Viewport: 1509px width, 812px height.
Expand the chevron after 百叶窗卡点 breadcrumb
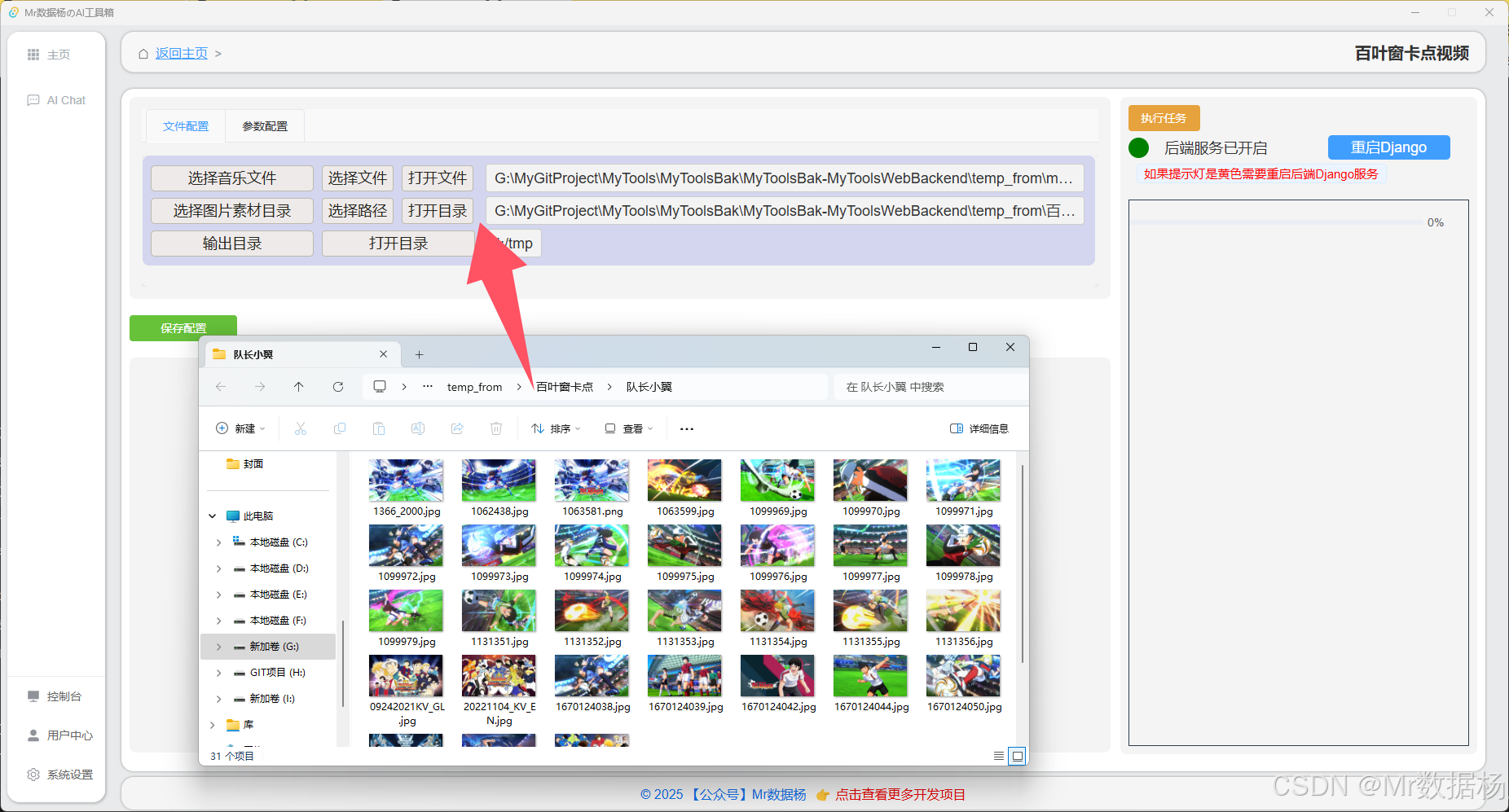[609, 387]
